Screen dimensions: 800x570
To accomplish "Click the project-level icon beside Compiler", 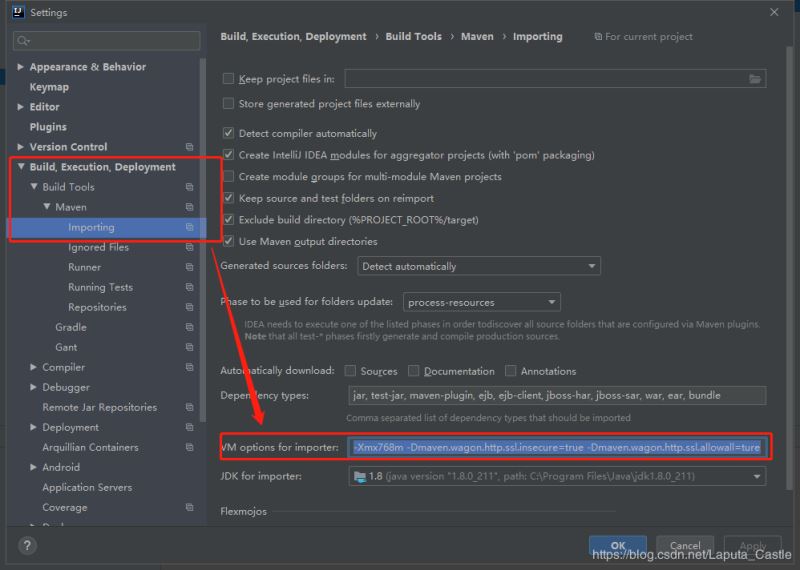I will 189,367.
